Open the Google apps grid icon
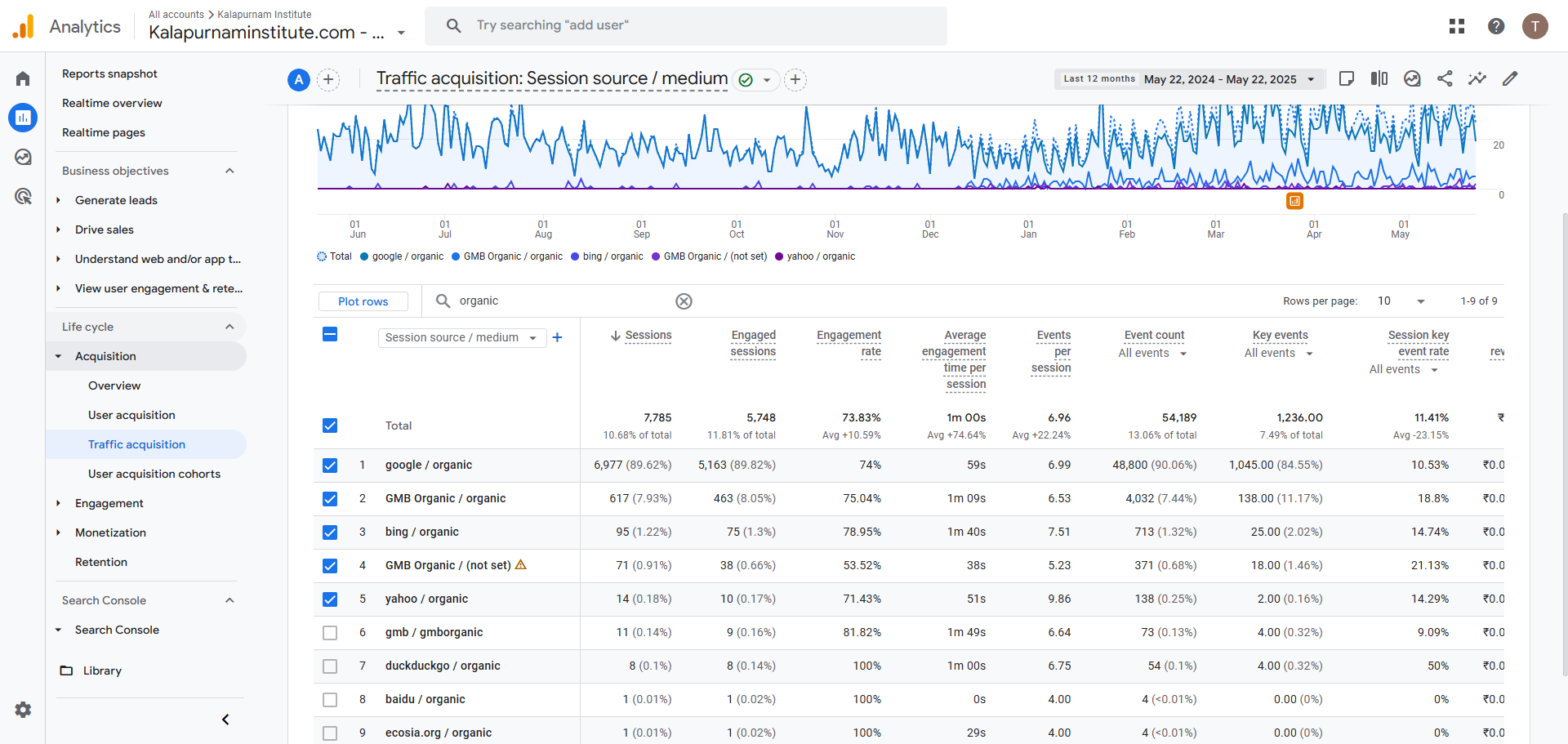1568x744 pixels. click(1457, 26)
